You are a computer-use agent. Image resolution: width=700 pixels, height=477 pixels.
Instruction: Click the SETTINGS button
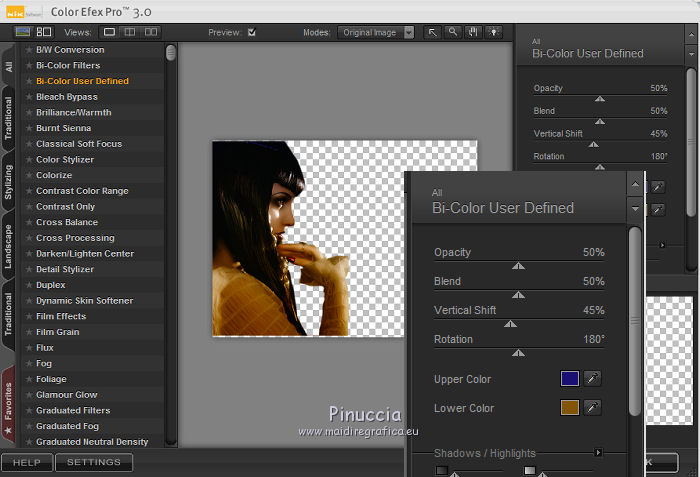(x=94, y=462)
